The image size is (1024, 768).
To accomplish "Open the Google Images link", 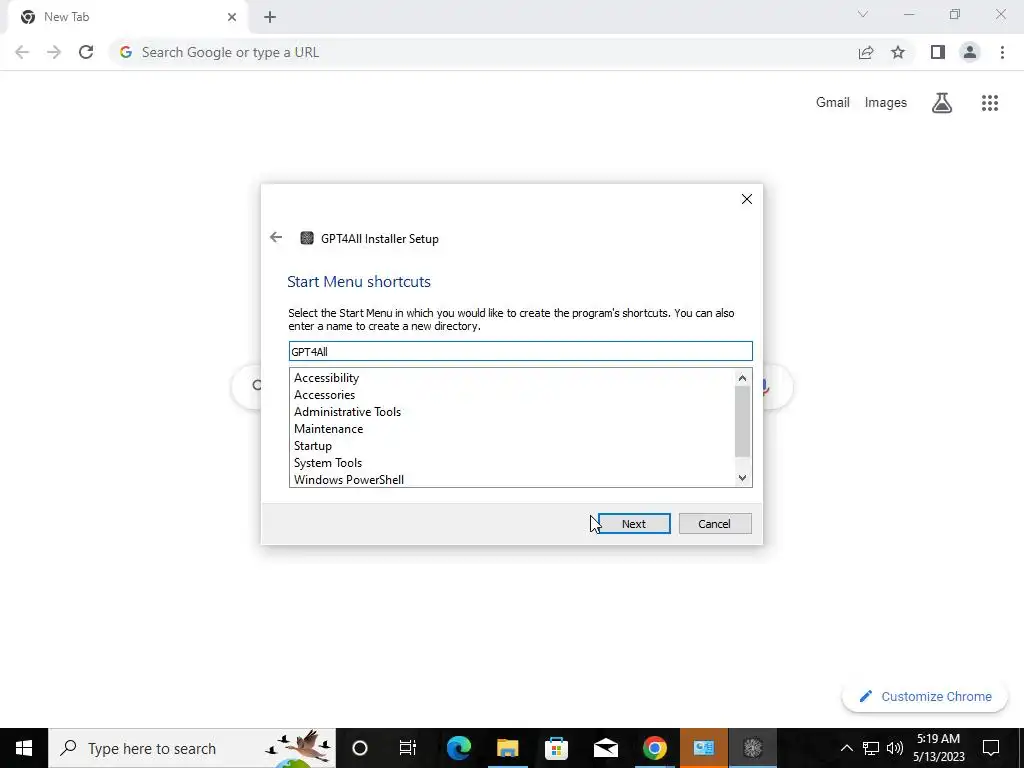I will [x=886, y=103].
